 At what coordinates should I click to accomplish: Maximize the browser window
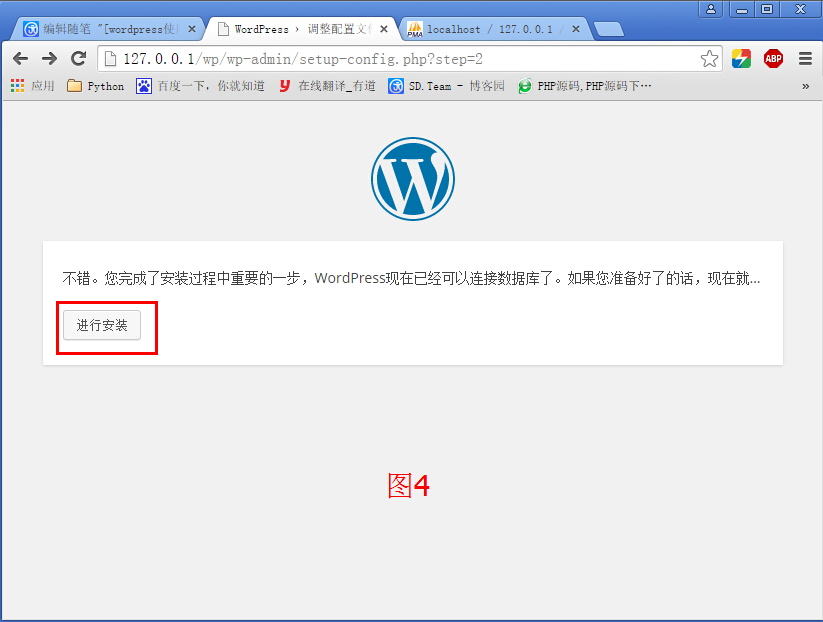tap(767, 9)
